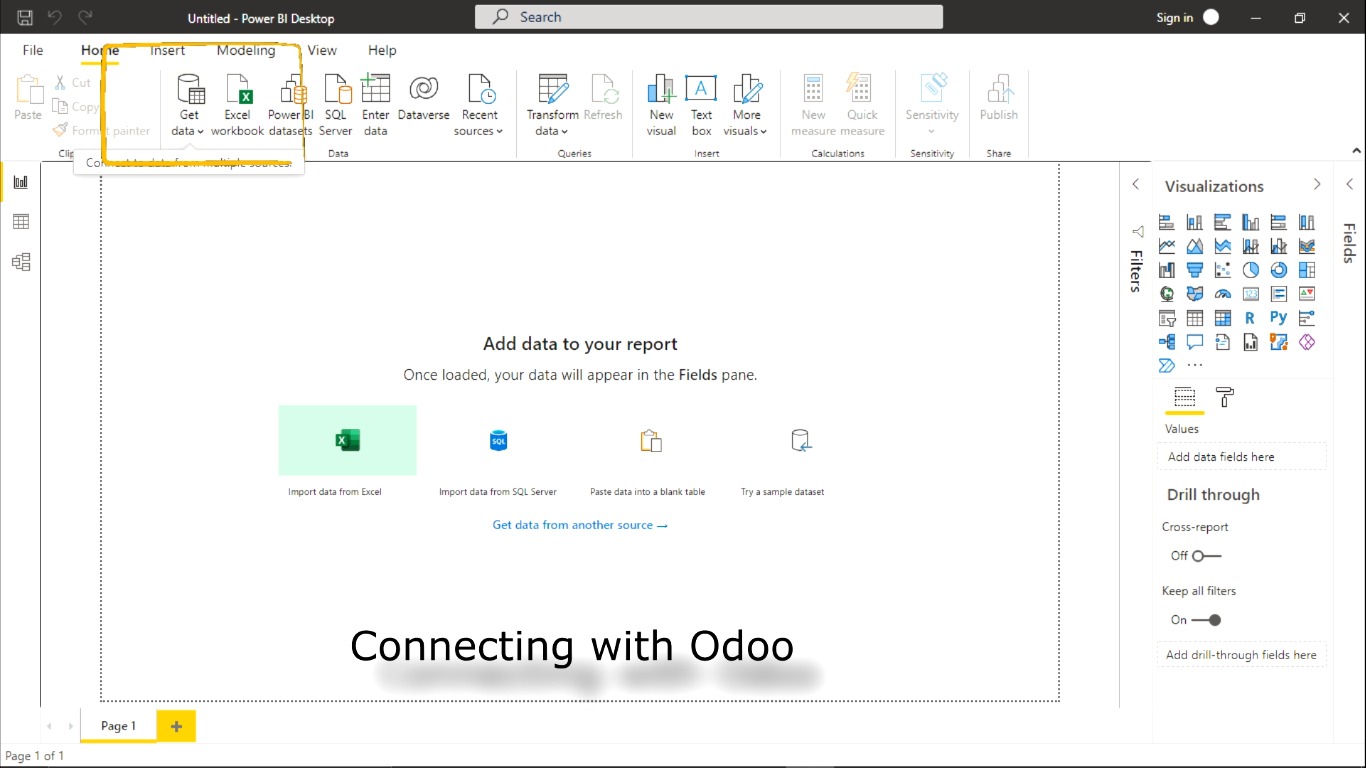Connect using the SQL Server ribbon icon
The width and height of the screenshot is (1366, 768).
(336, 105)
